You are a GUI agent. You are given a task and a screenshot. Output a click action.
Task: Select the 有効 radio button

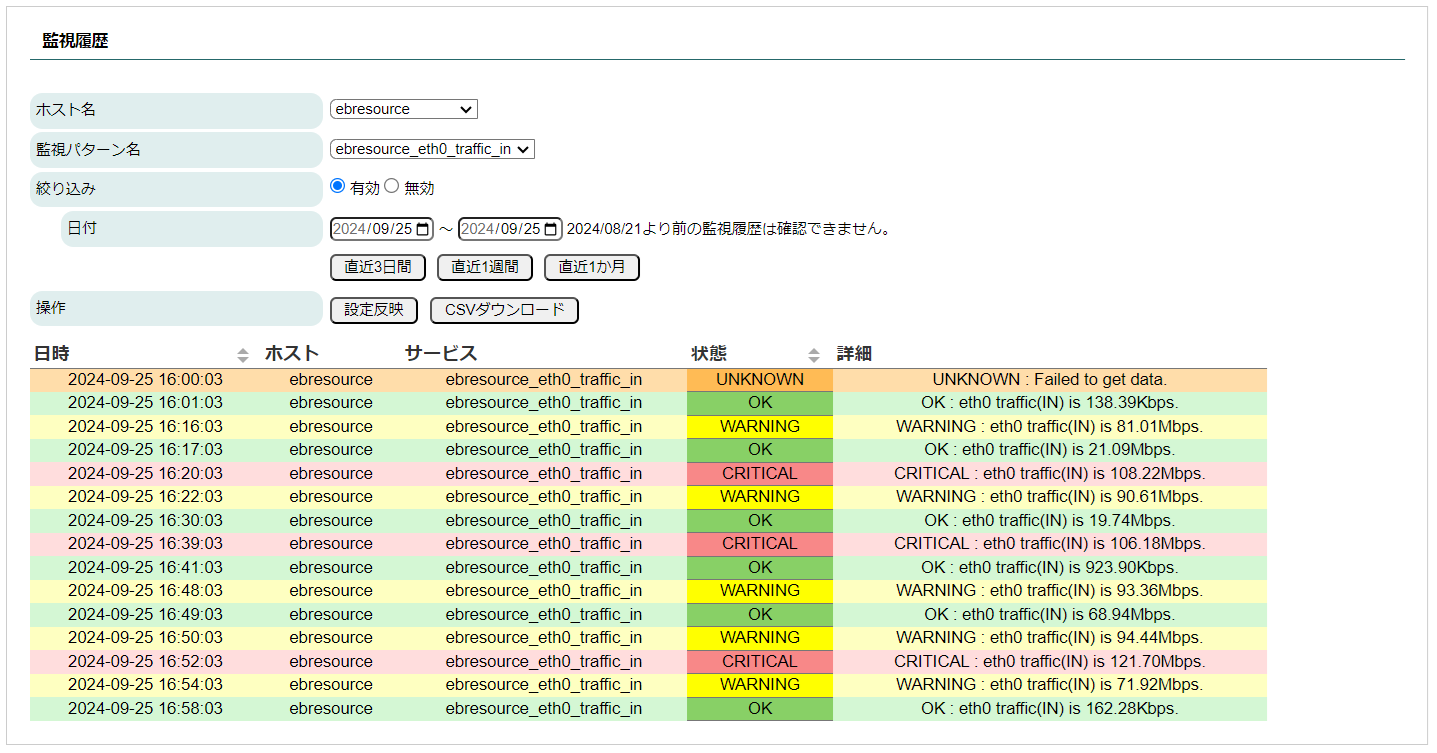(x=337, y=186)
